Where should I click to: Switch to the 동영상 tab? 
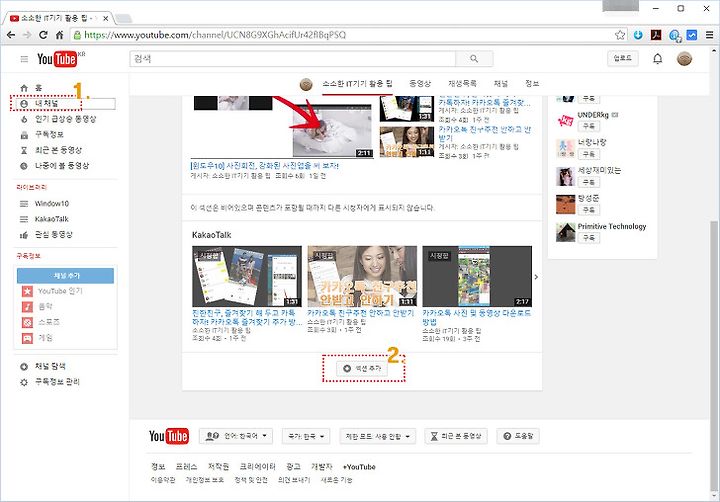[420, 84]
